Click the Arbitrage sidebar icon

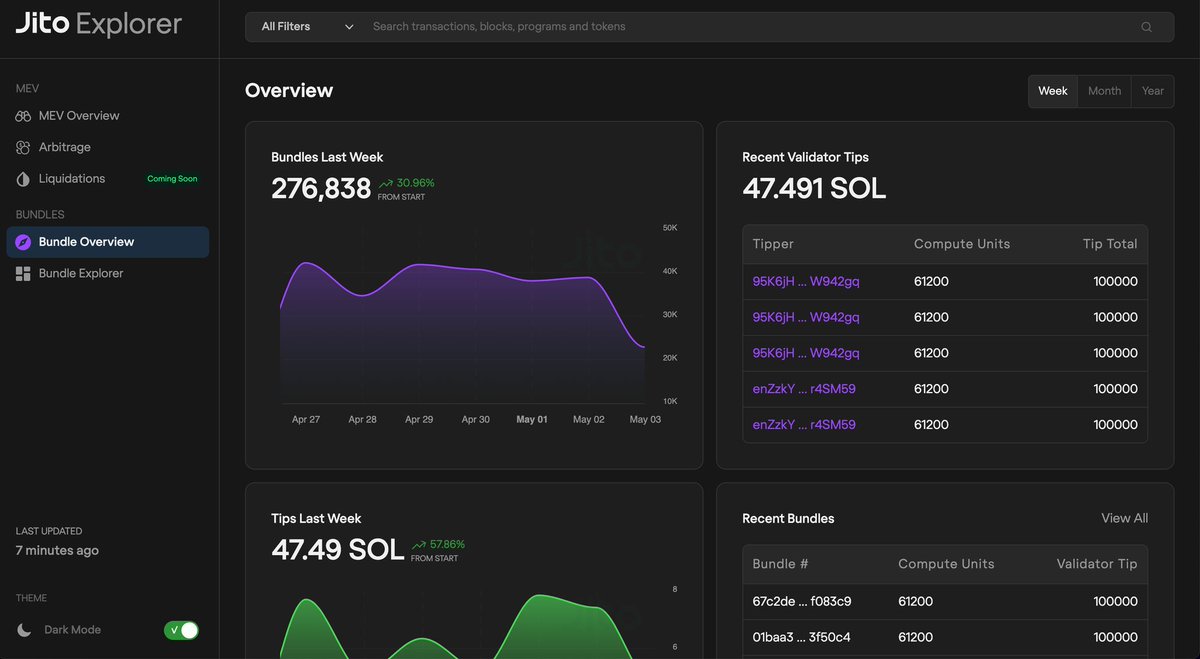(x=23, y=148)
